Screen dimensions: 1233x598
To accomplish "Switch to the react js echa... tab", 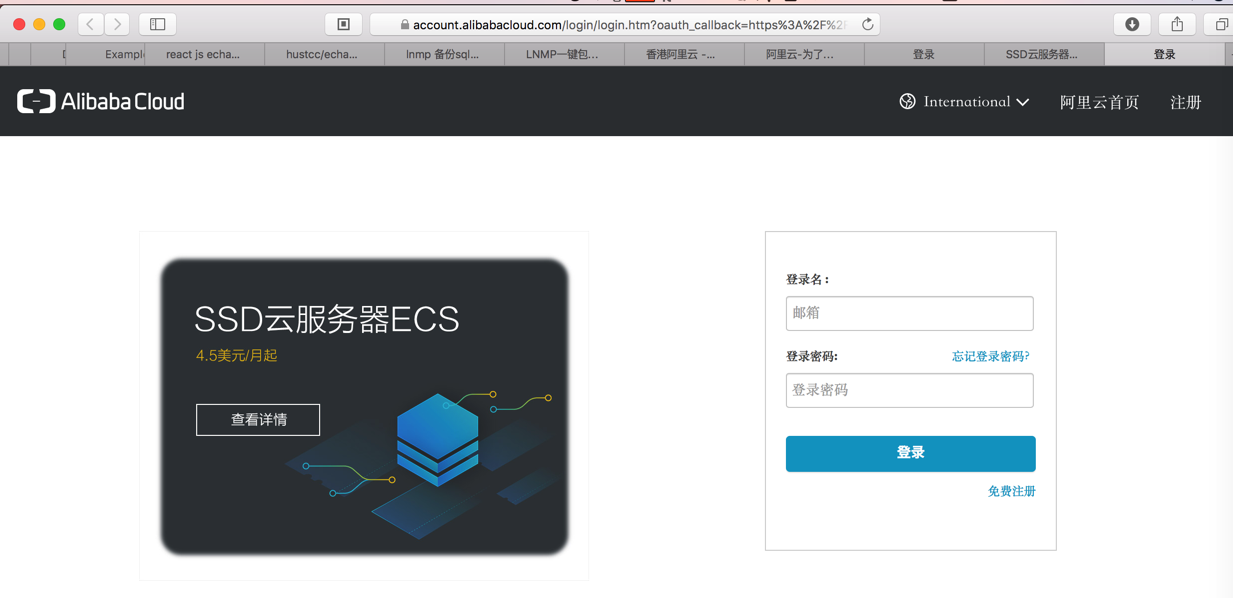I will pyautogui.click(x=204, y=54).
